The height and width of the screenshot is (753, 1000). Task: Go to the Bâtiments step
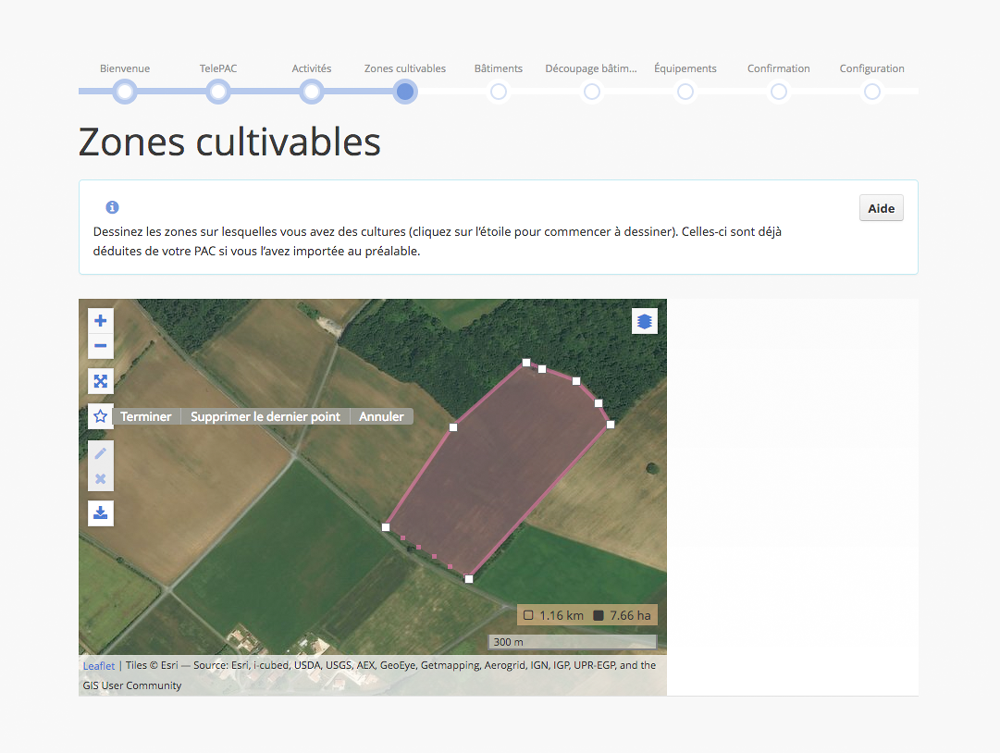pos(498,92)
